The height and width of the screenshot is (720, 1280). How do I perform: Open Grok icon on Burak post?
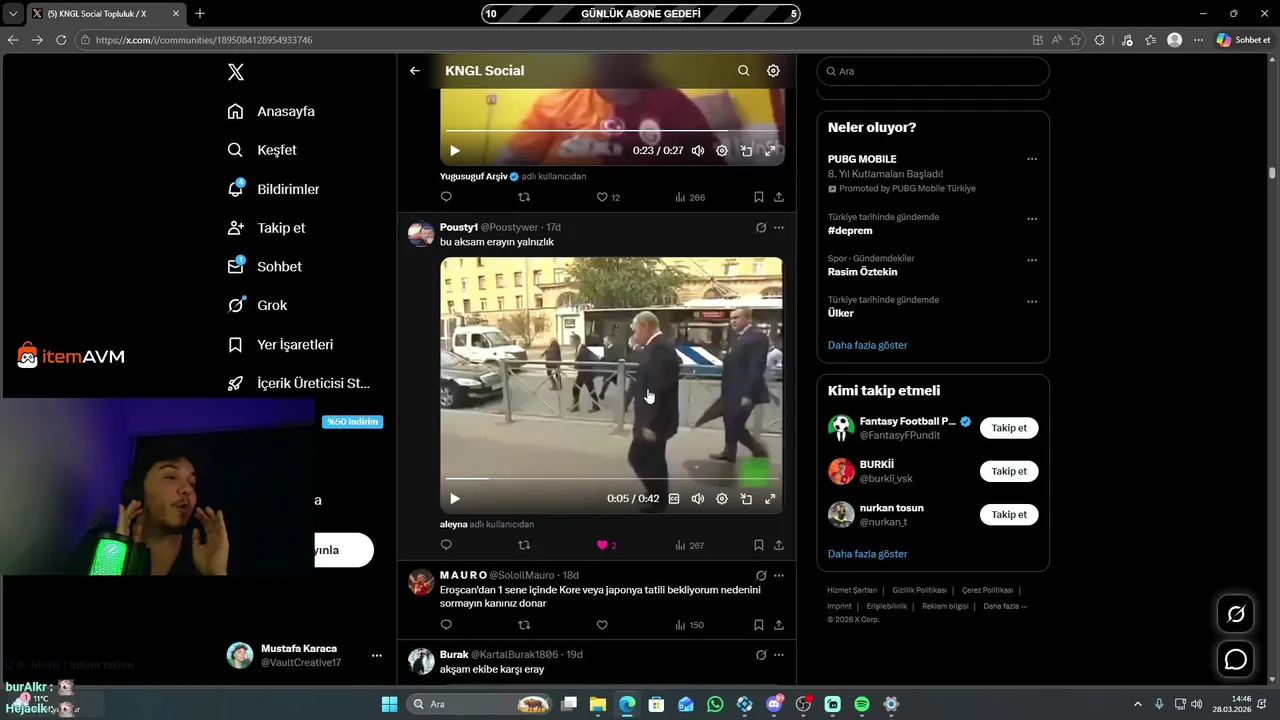[761, 655]
